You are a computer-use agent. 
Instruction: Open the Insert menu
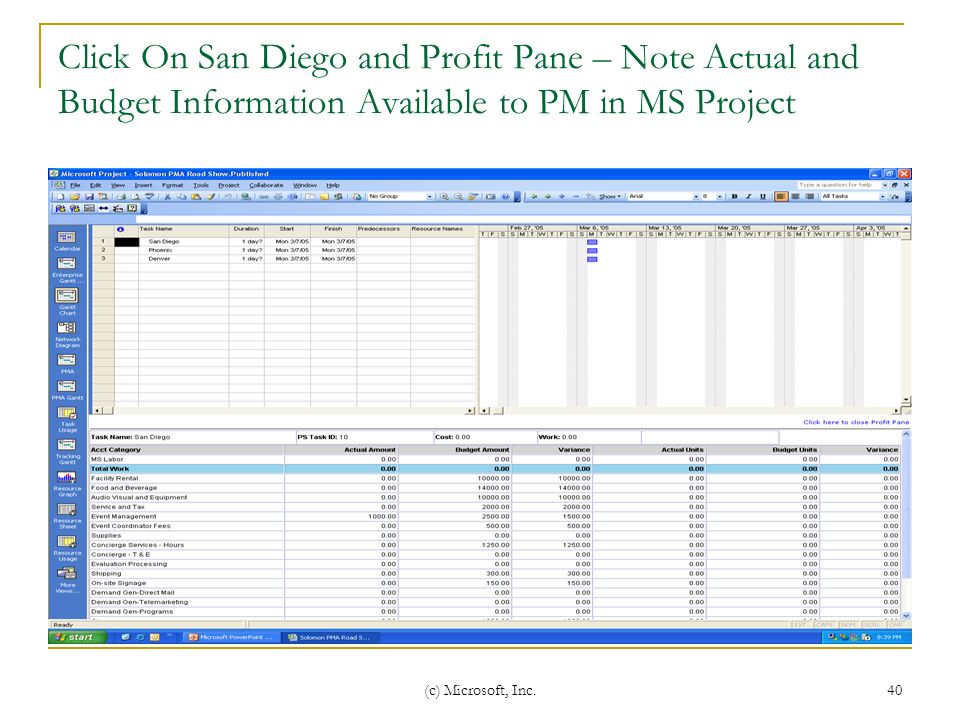point(143,185)
